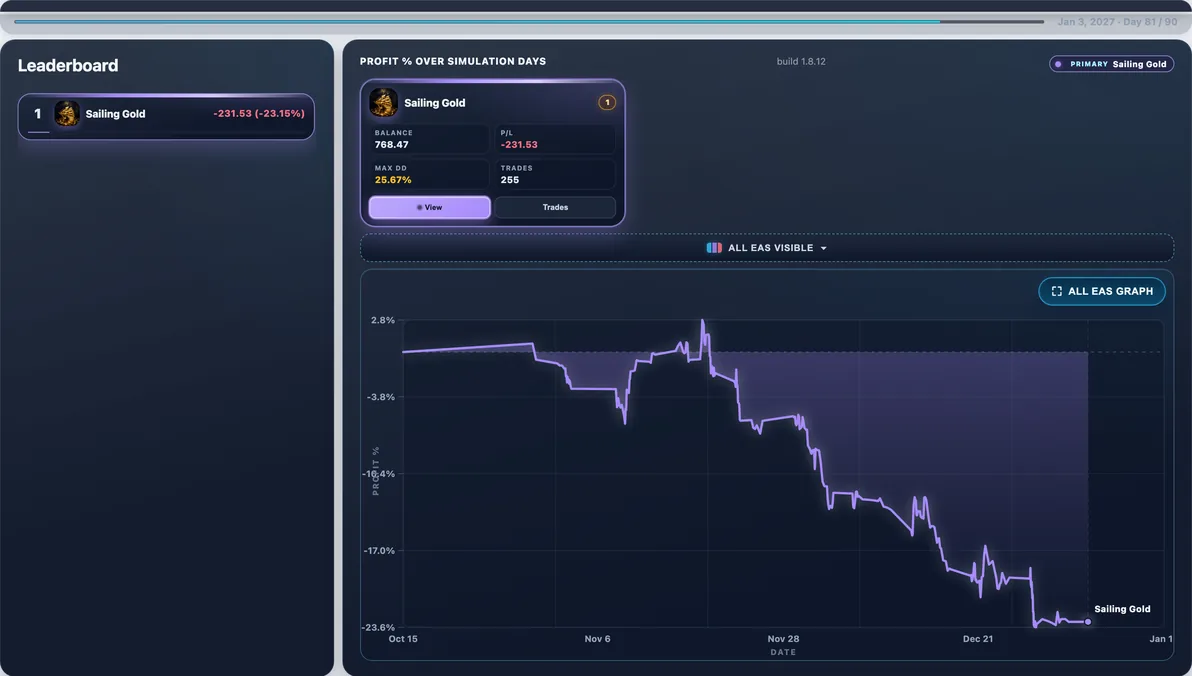Screen dimensions: 1192x676
Task: Click Sailing Gold avatar in leaderboard row
Action: 67,114
